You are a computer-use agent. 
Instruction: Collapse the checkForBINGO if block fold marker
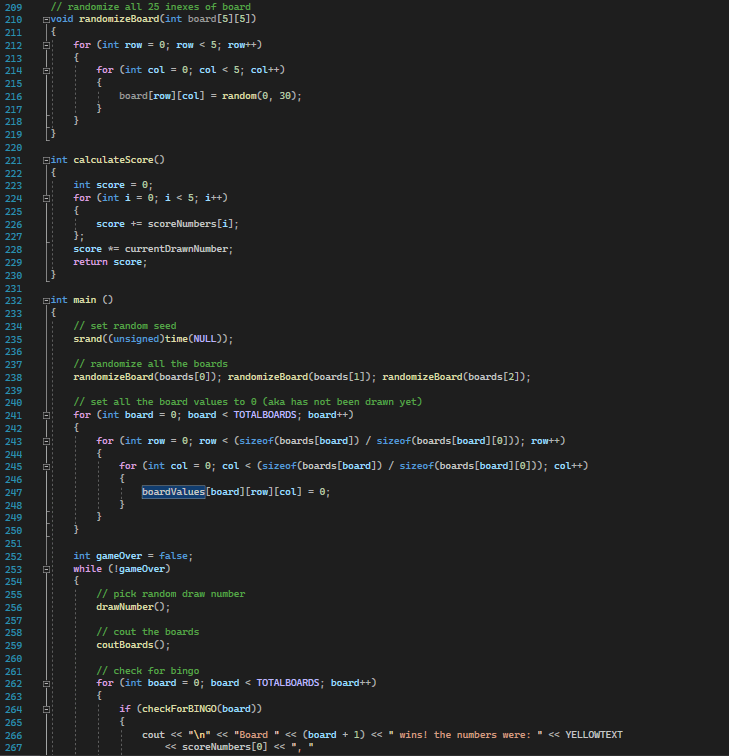click(46, 709)
